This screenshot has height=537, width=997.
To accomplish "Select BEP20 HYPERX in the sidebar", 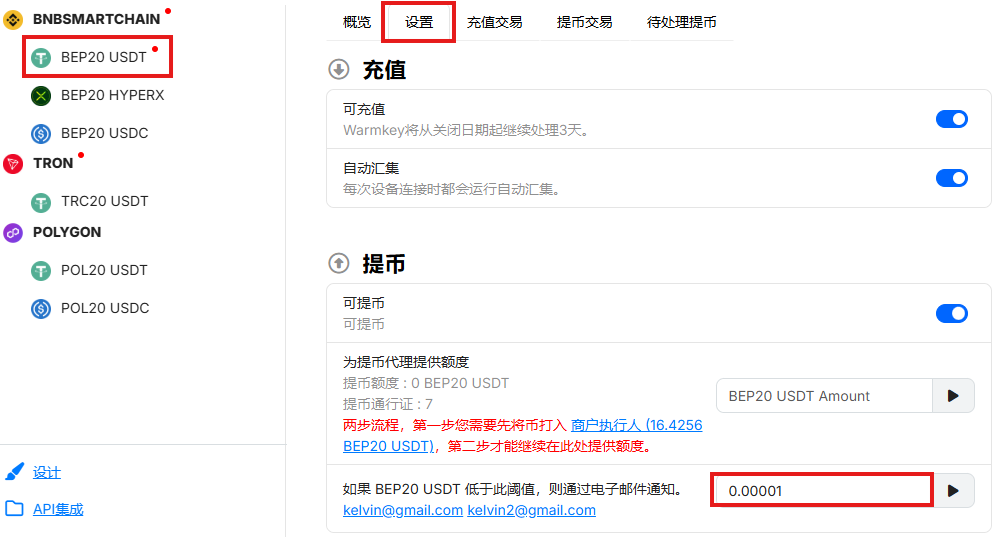I will [x=113, y=95].
